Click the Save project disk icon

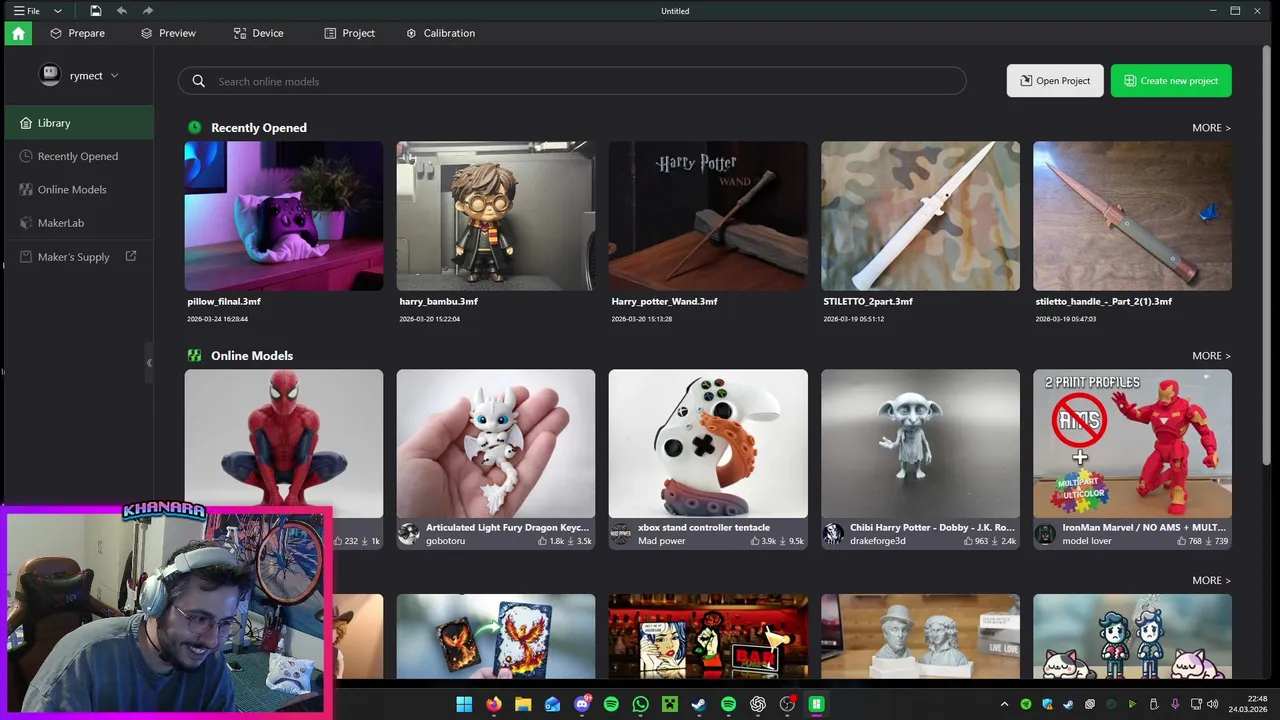coord(95,11)
